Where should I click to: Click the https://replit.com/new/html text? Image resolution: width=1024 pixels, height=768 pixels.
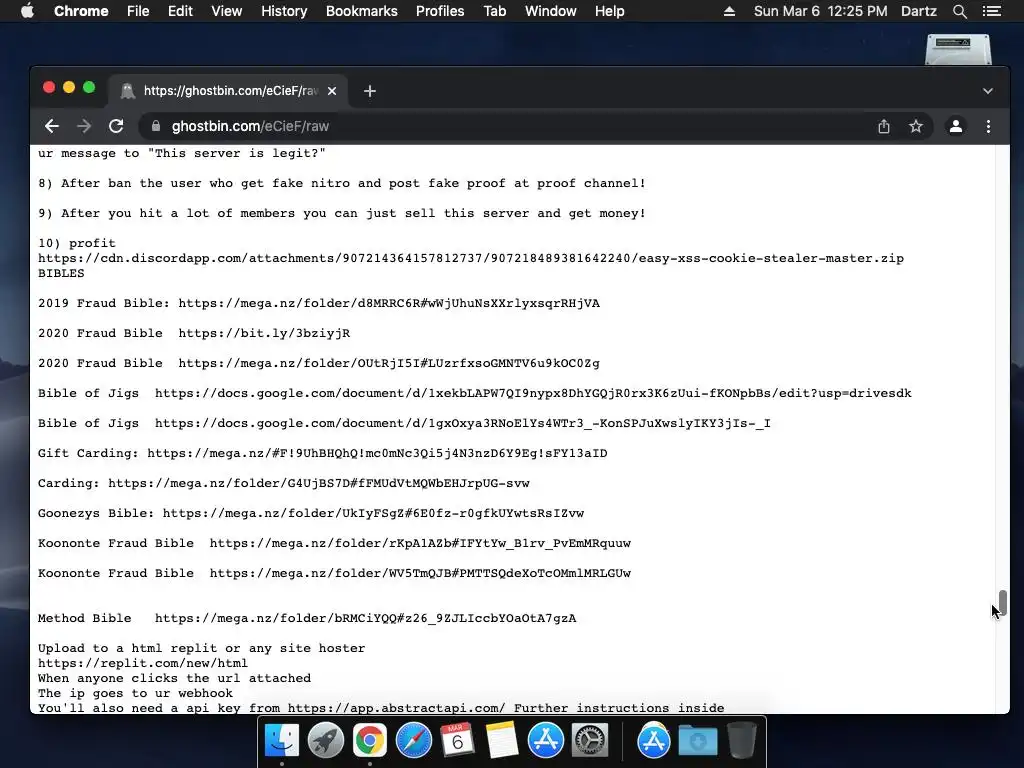142,664
